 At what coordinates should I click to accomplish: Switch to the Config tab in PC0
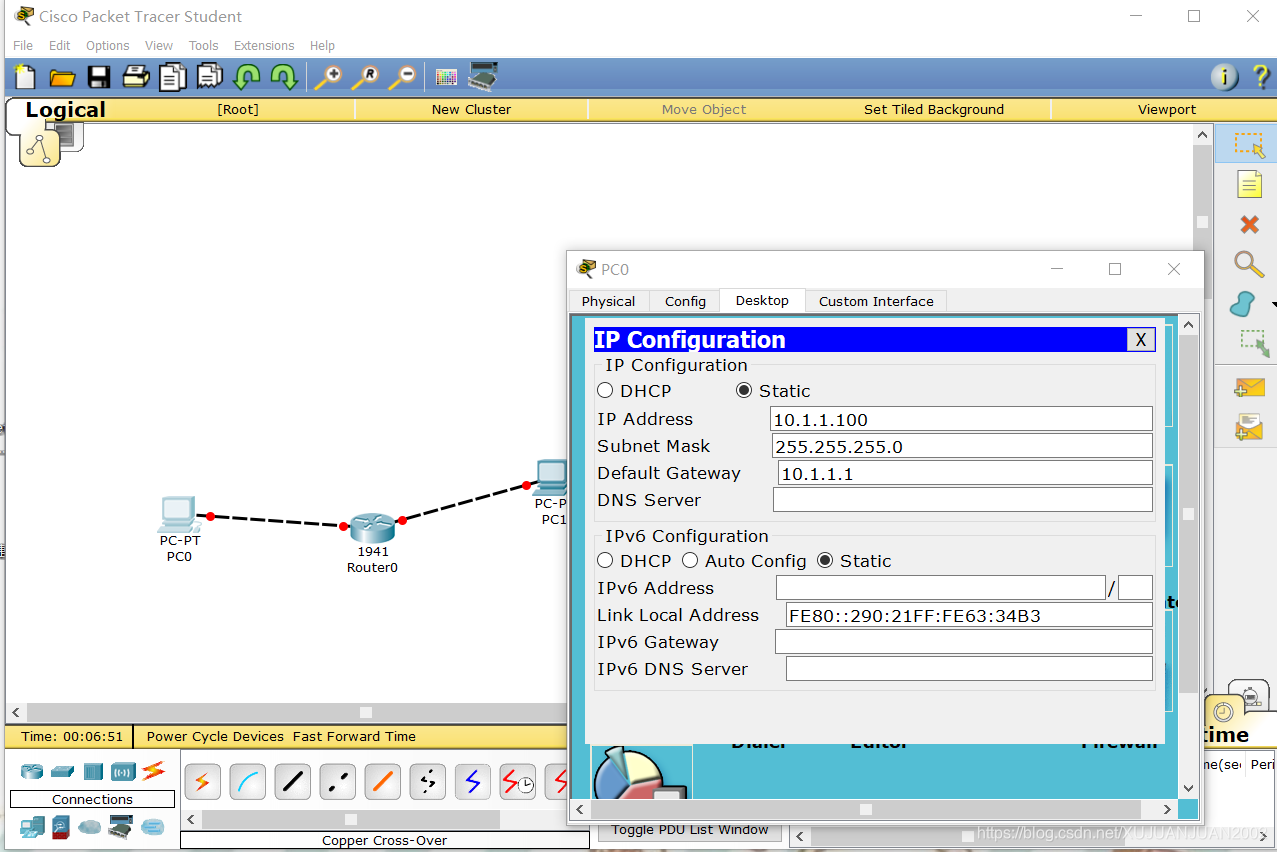point(685,301)
